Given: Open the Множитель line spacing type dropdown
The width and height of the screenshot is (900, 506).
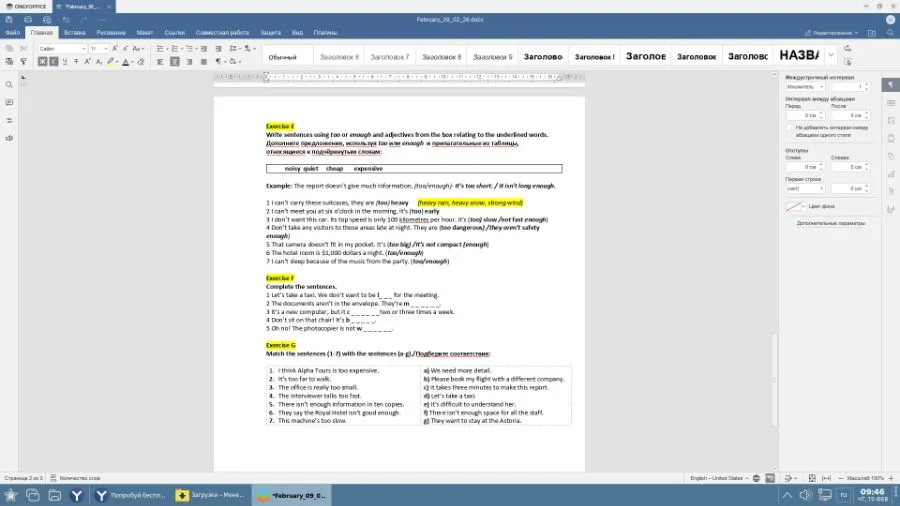Looking at the screenshot, I should (x=805, y=87).
